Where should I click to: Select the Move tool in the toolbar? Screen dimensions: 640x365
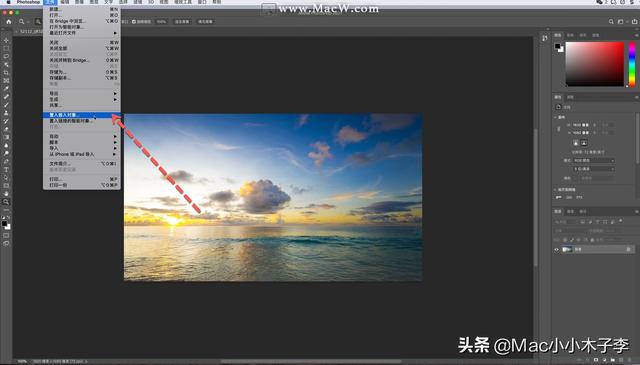pyautogui.click(x=6, y=40)
